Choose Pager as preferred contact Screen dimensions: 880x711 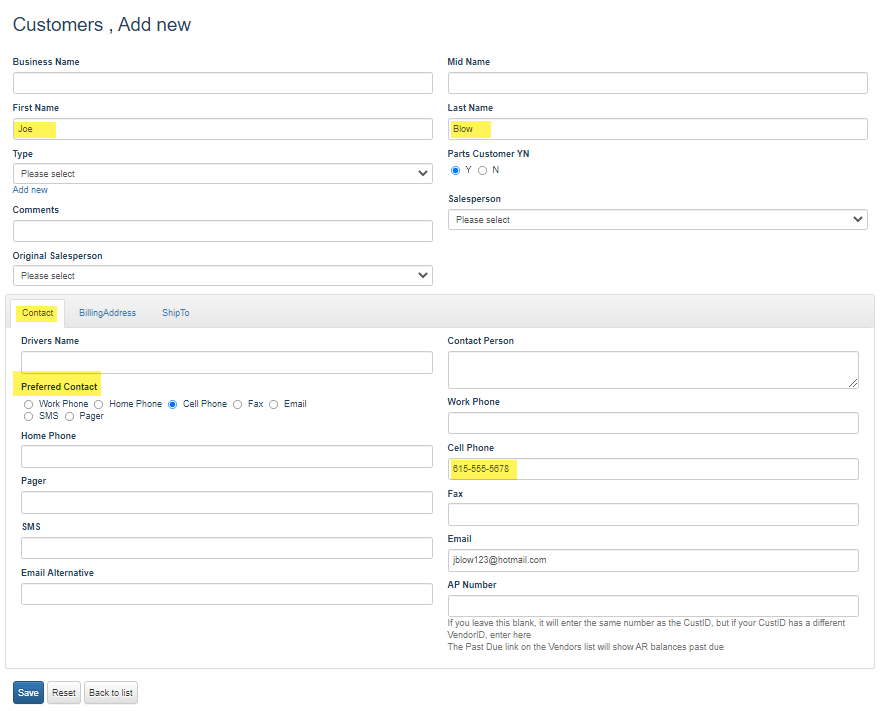point(70,416)
